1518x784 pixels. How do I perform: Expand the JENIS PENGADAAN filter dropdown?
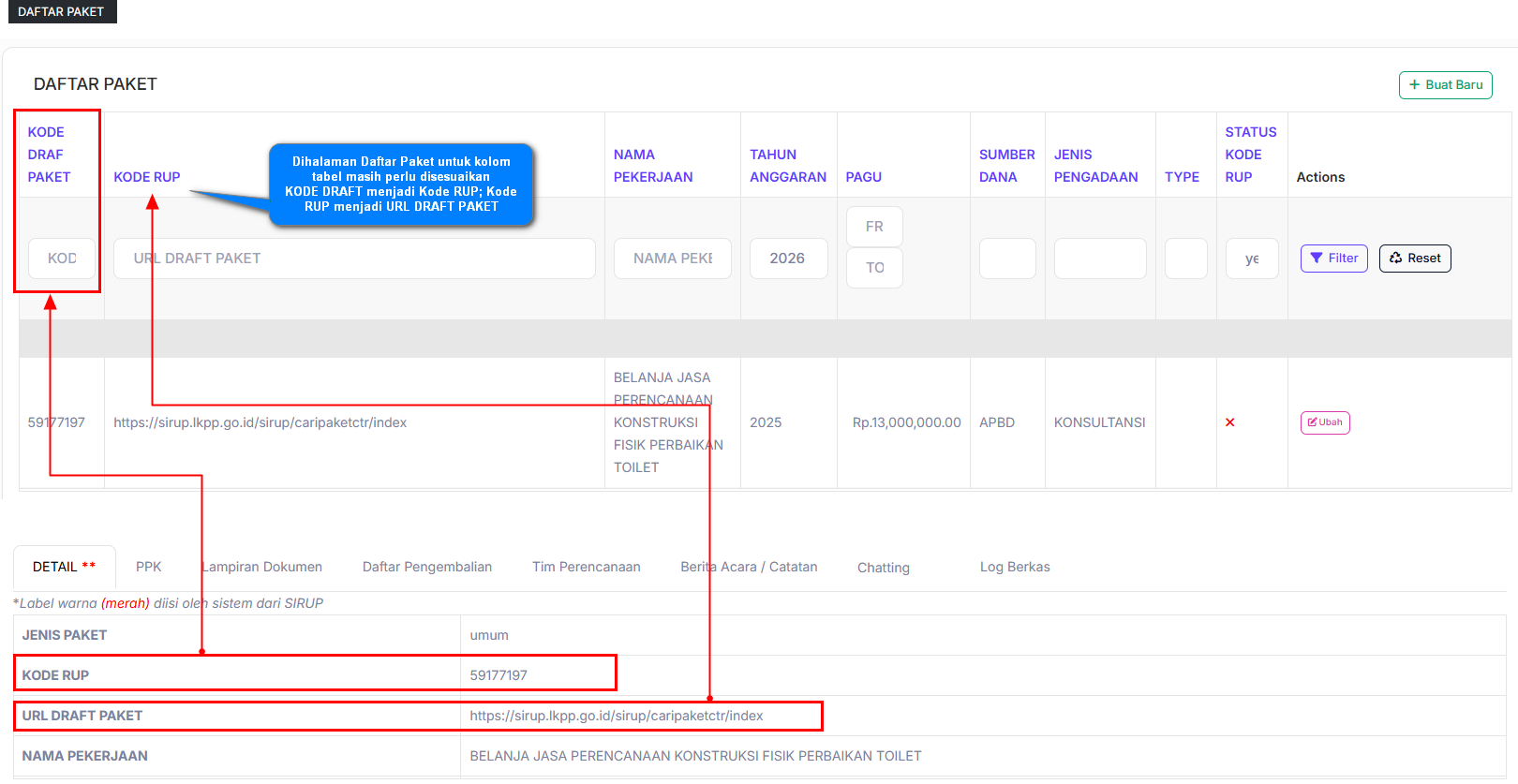(x=1099, y=259)
